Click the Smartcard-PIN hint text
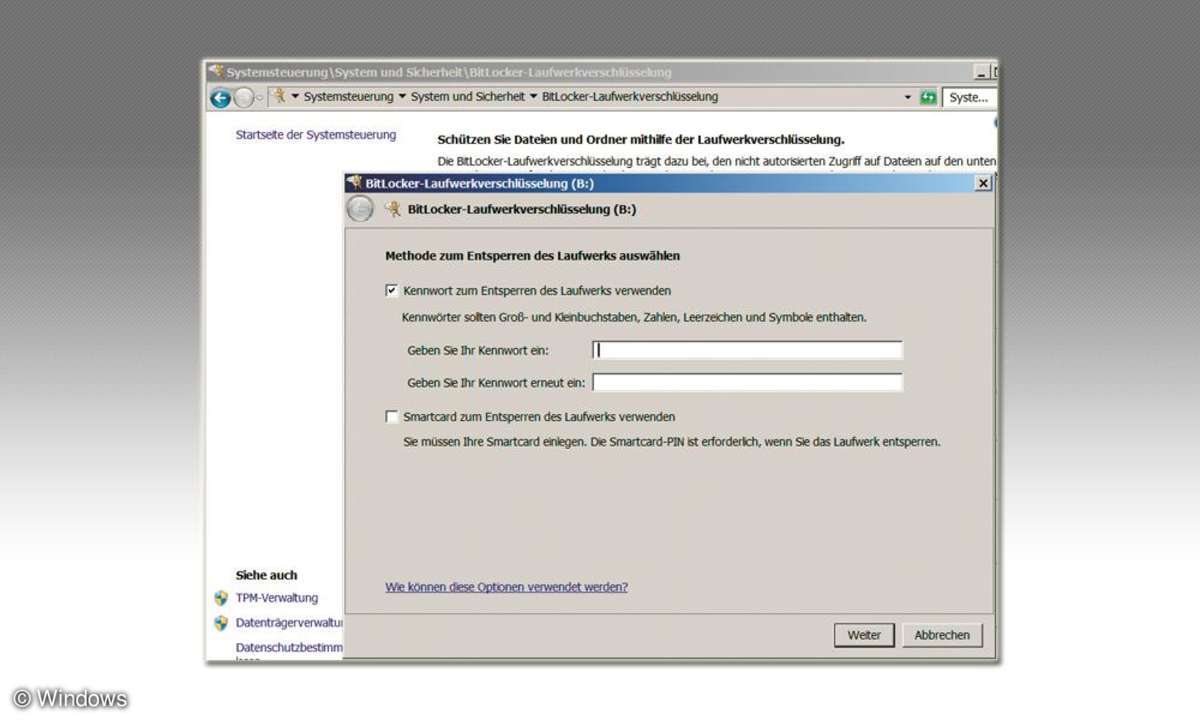This screenshot has height=720, width=1200. coord(672,441)
